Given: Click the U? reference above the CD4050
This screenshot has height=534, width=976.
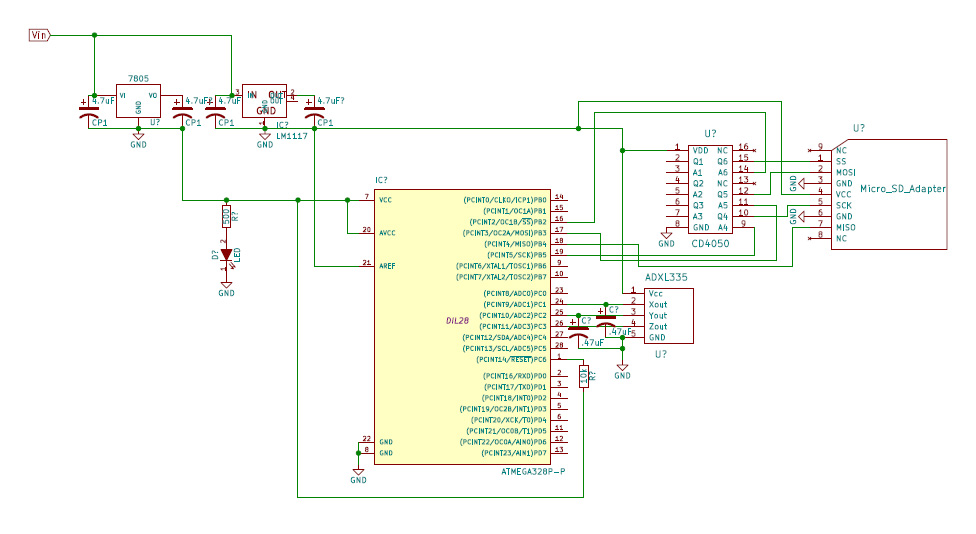Looking at the screenshot, I should pyautogui.click(x=710, y=134).
